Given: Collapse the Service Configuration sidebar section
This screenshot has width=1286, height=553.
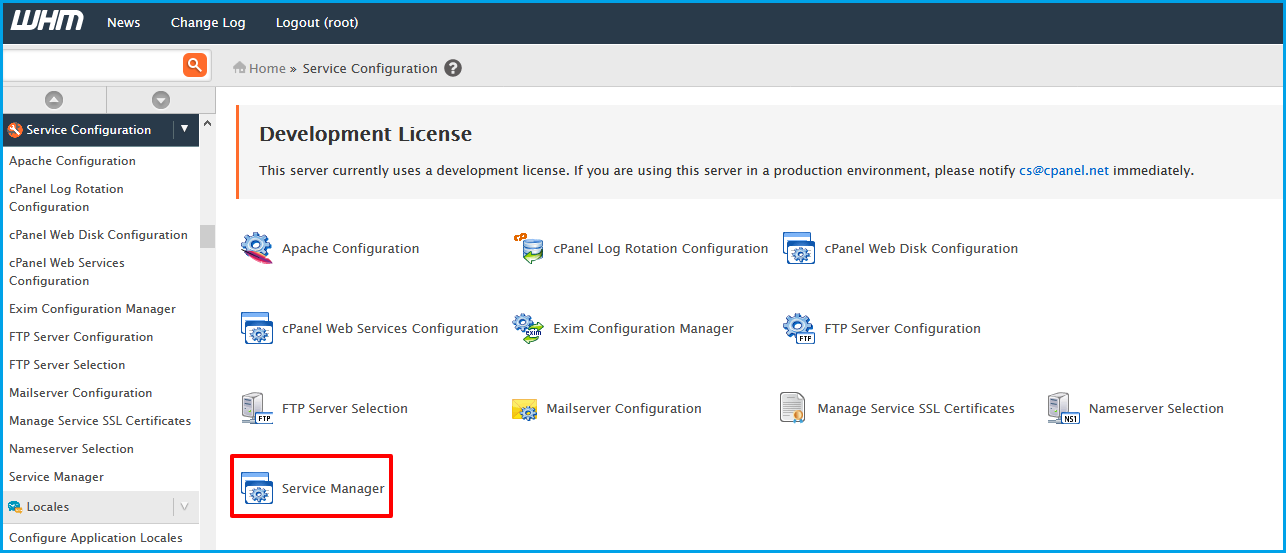Looking at the screenshot, I should coord(184,129).
